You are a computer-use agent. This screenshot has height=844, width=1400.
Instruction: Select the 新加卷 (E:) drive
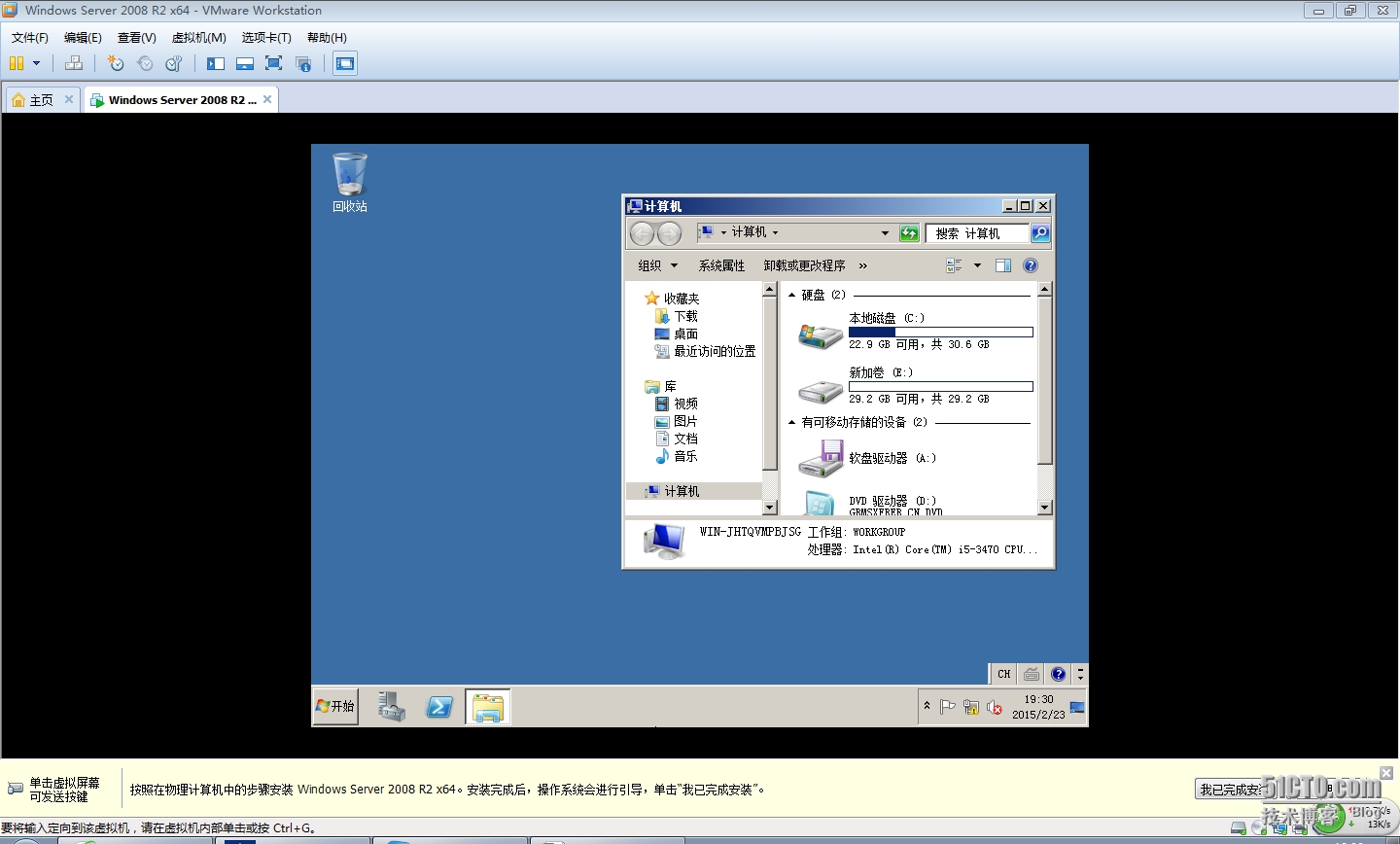[914, 386]
